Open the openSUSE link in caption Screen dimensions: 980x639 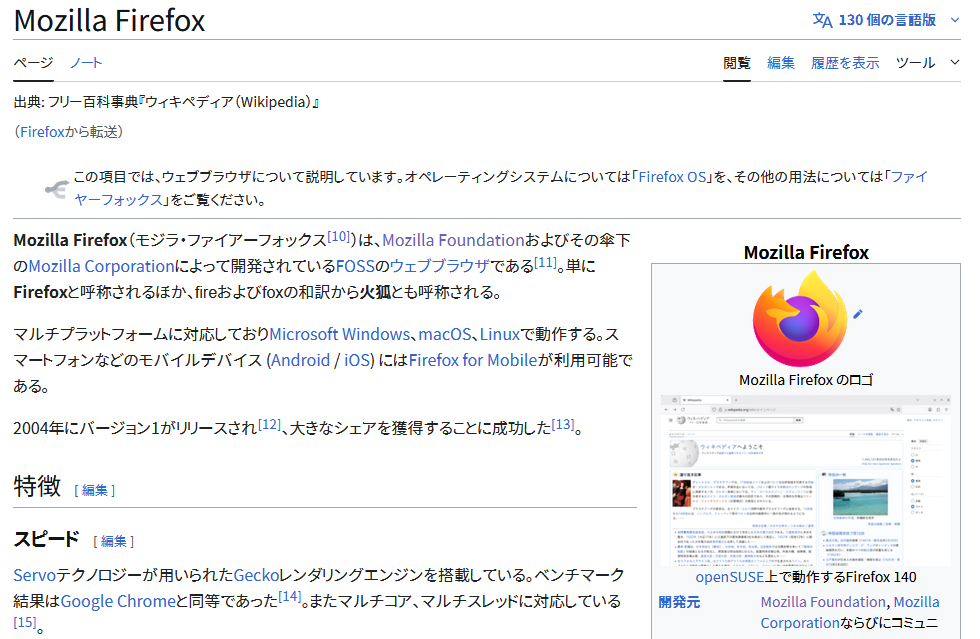[728, 577]
